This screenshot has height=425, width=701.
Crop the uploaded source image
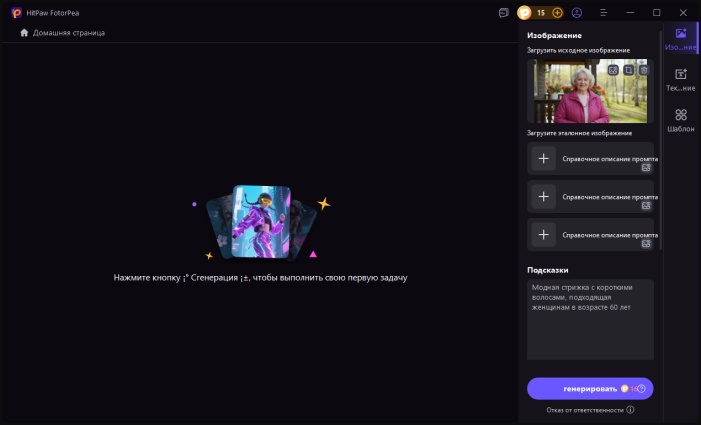pos(628,70)
